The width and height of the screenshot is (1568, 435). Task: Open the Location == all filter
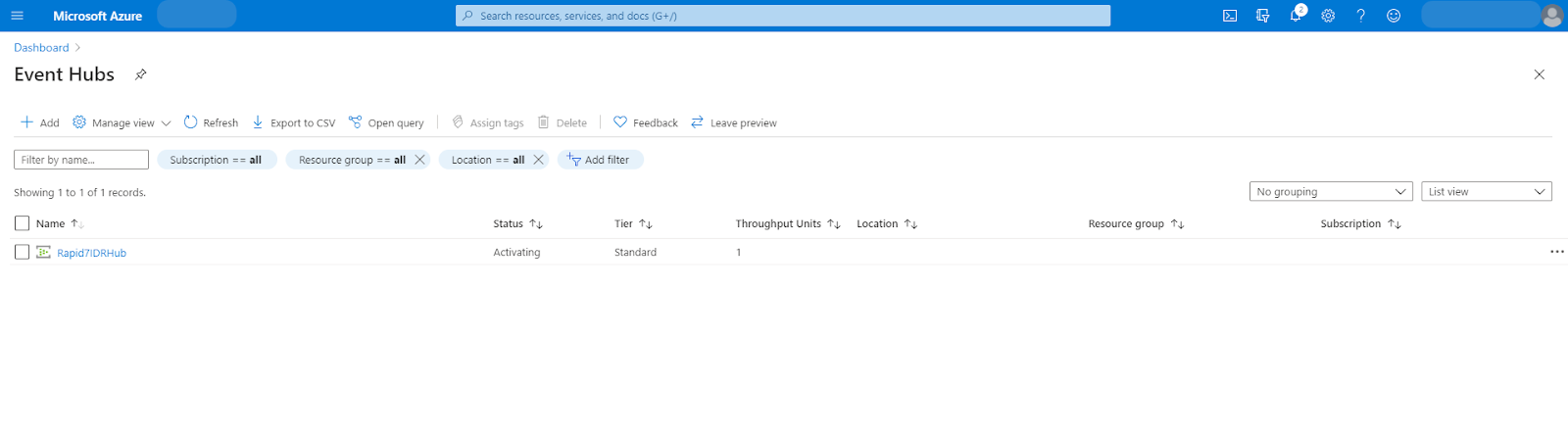487,160
